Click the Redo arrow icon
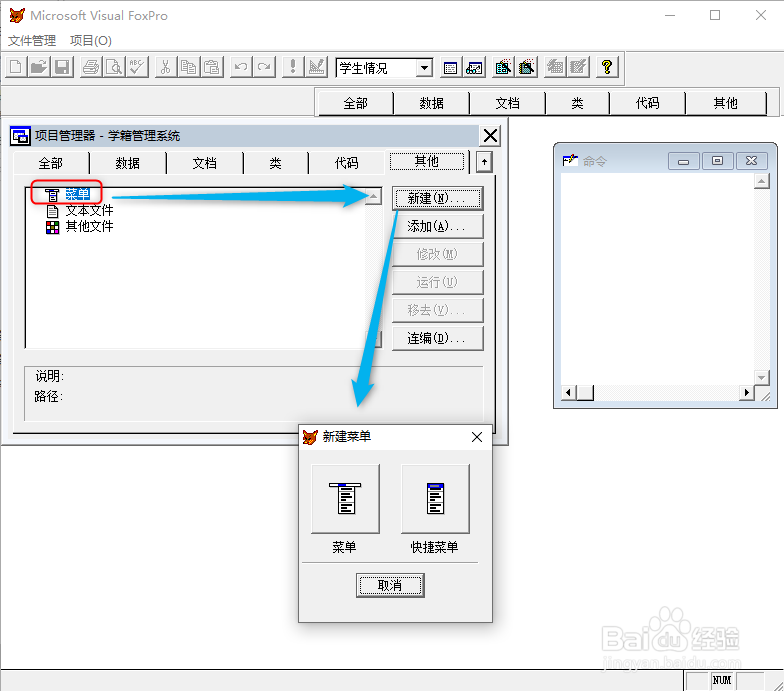This screenshot has width=784, height=691. coord(264,67)
